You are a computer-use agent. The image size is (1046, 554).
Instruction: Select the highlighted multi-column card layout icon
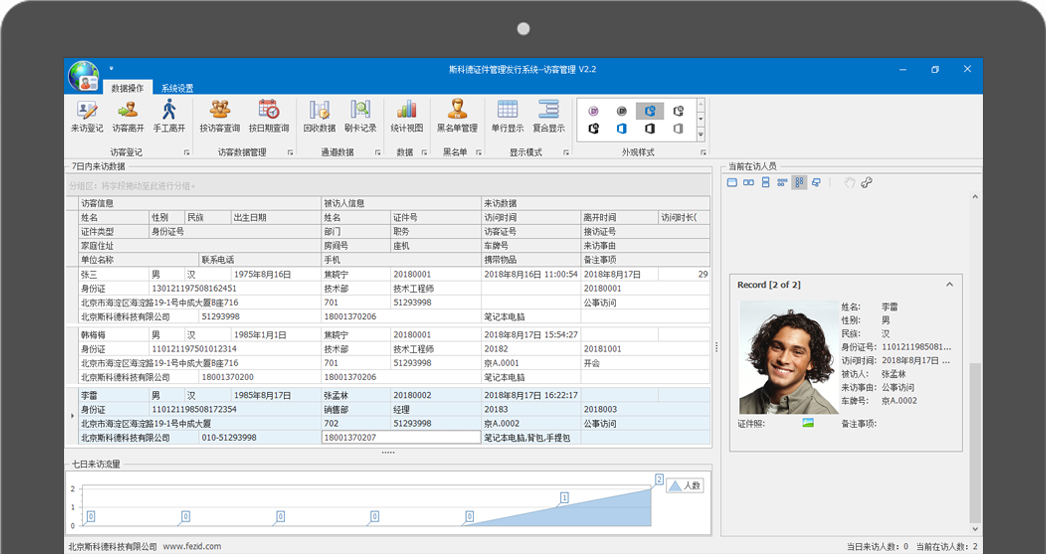pos(799,182)
